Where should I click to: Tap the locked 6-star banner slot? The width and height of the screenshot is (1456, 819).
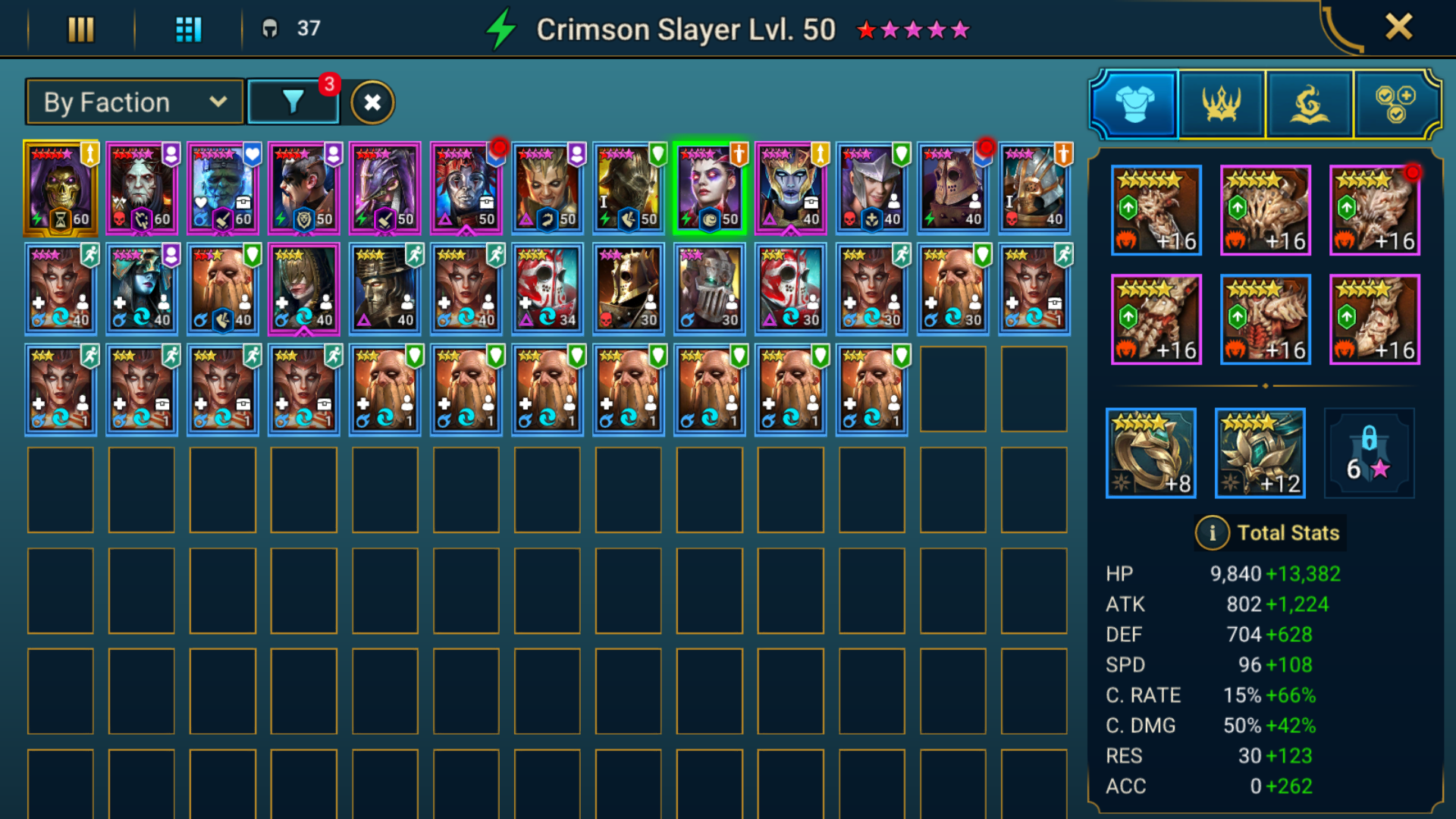(x=1369, y=453)
